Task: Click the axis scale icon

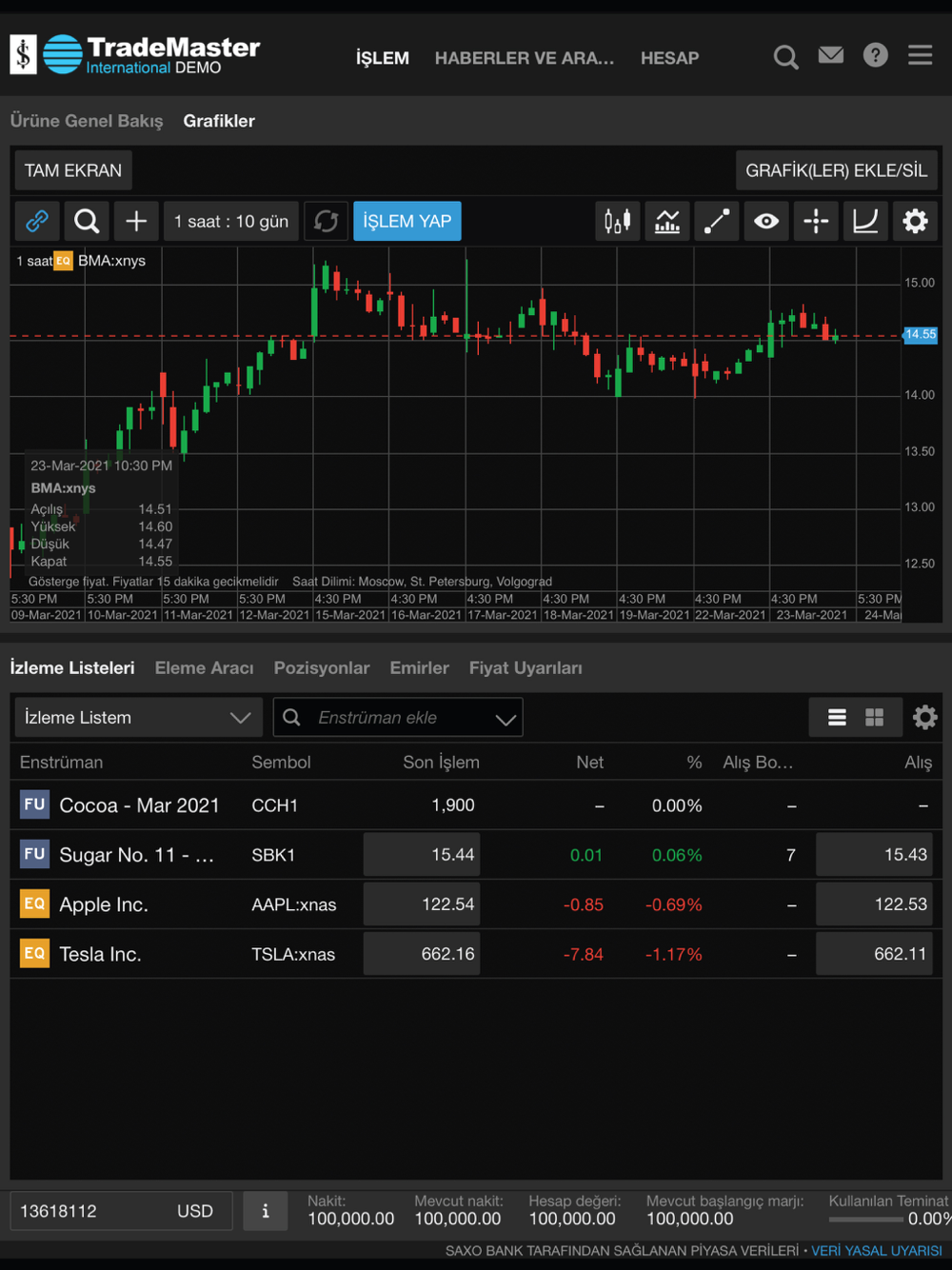Action: 865,221
